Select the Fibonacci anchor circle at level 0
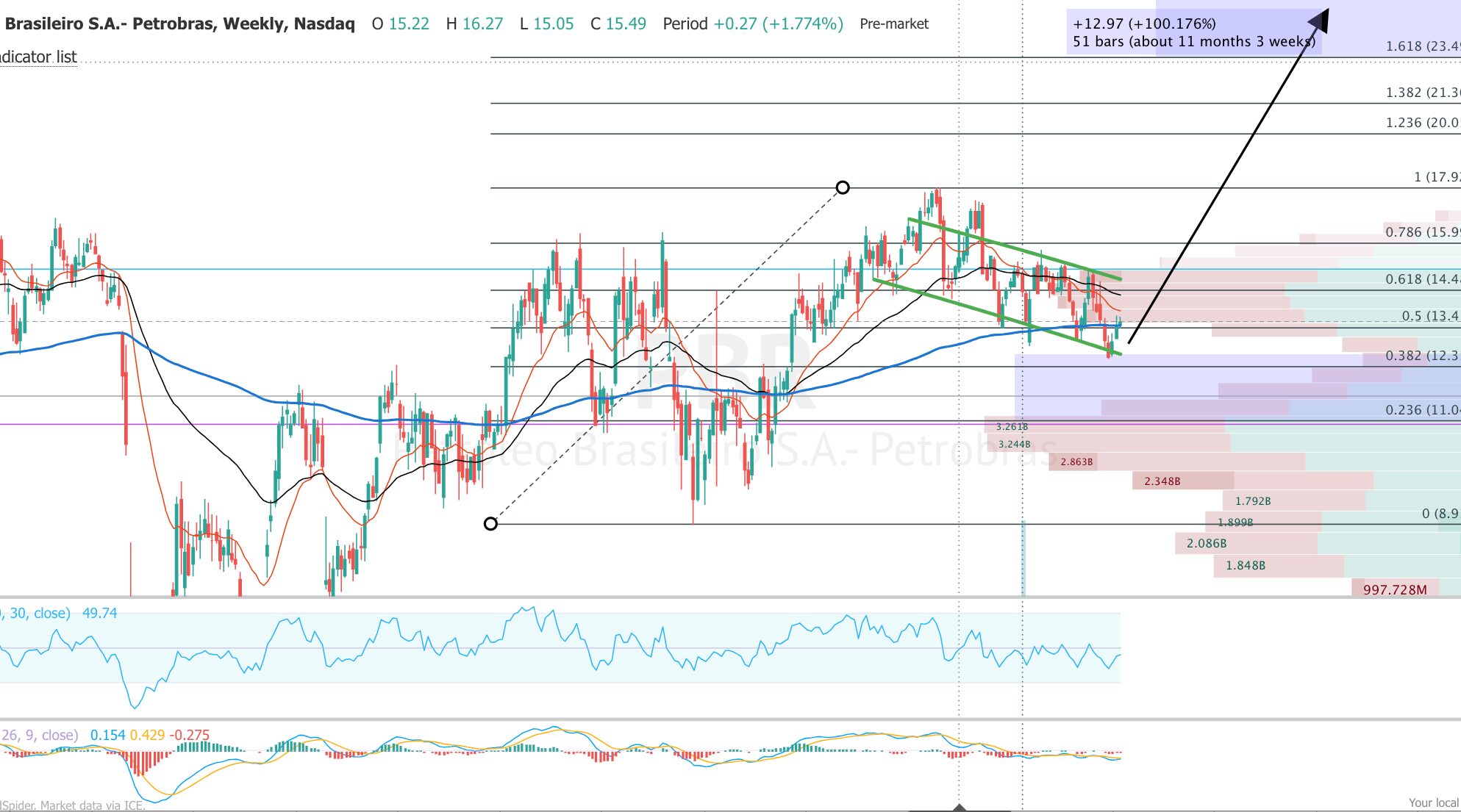1461x812 pixels. (490, 523)
